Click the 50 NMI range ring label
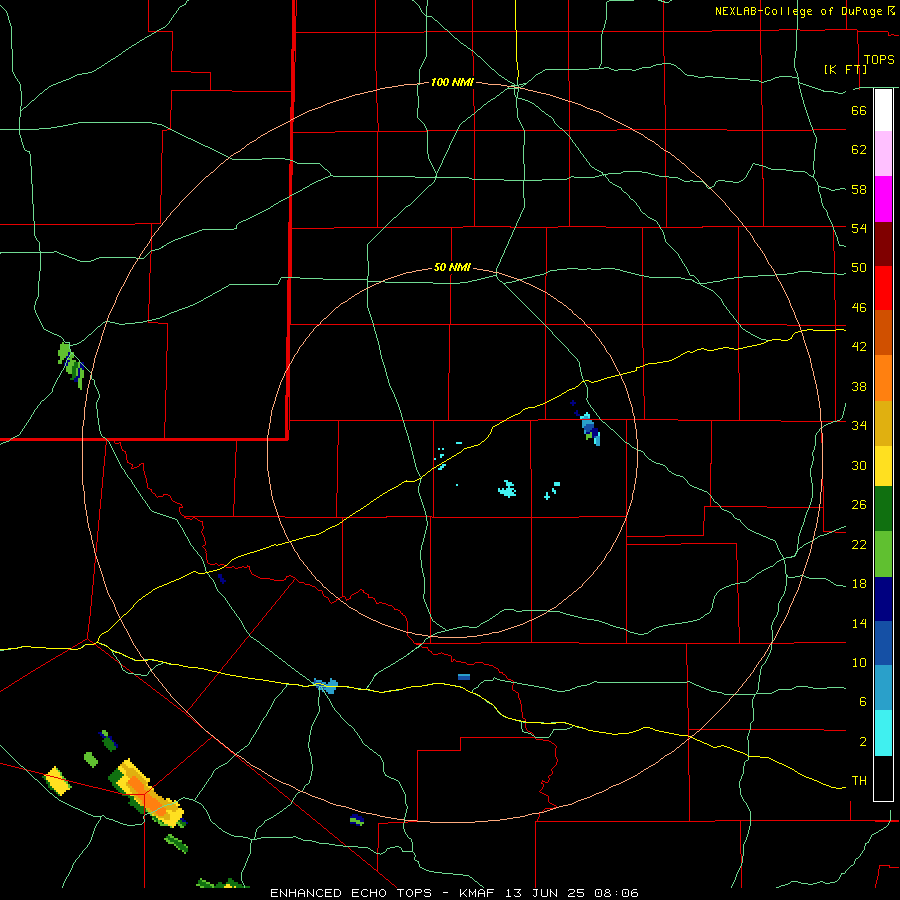The width and height of the screenshot is (900, 900). pos(452,267)
